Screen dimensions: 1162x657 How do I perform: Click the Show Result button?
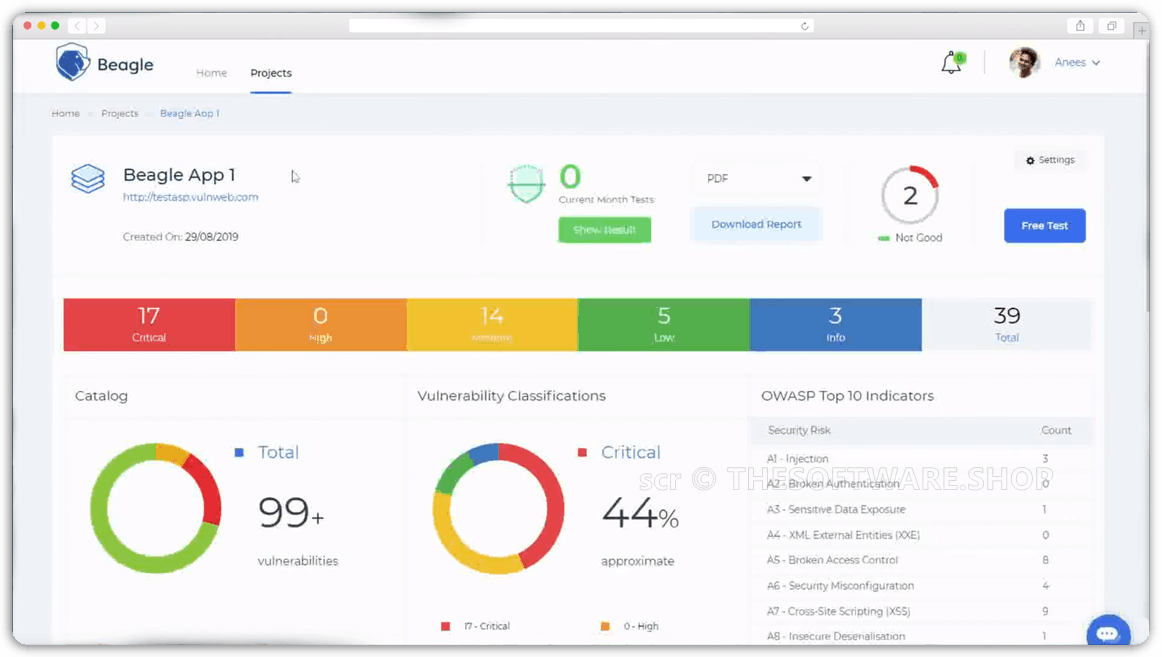tap(605, 230)
